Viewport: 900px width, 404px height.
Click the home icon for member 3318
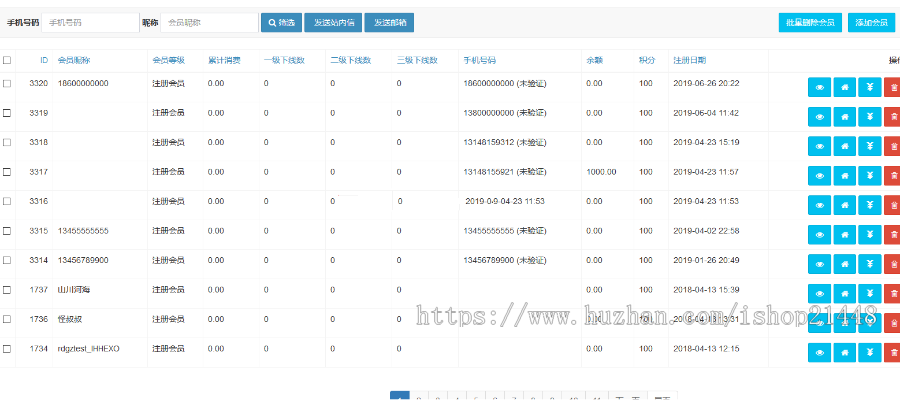[x=844, y=146]
